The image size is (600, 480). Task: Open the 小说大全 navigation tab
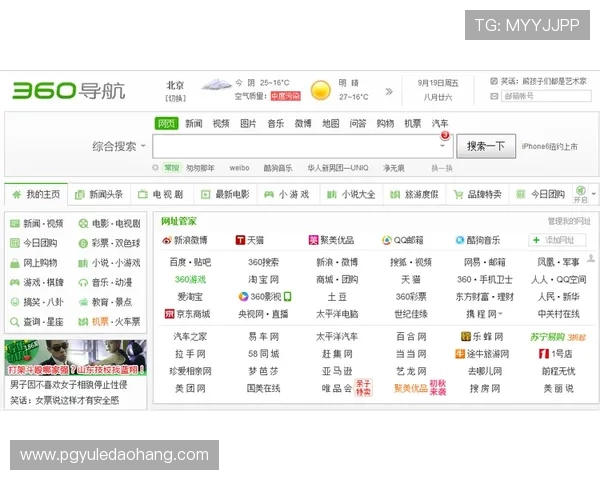(x=351, y=194)
